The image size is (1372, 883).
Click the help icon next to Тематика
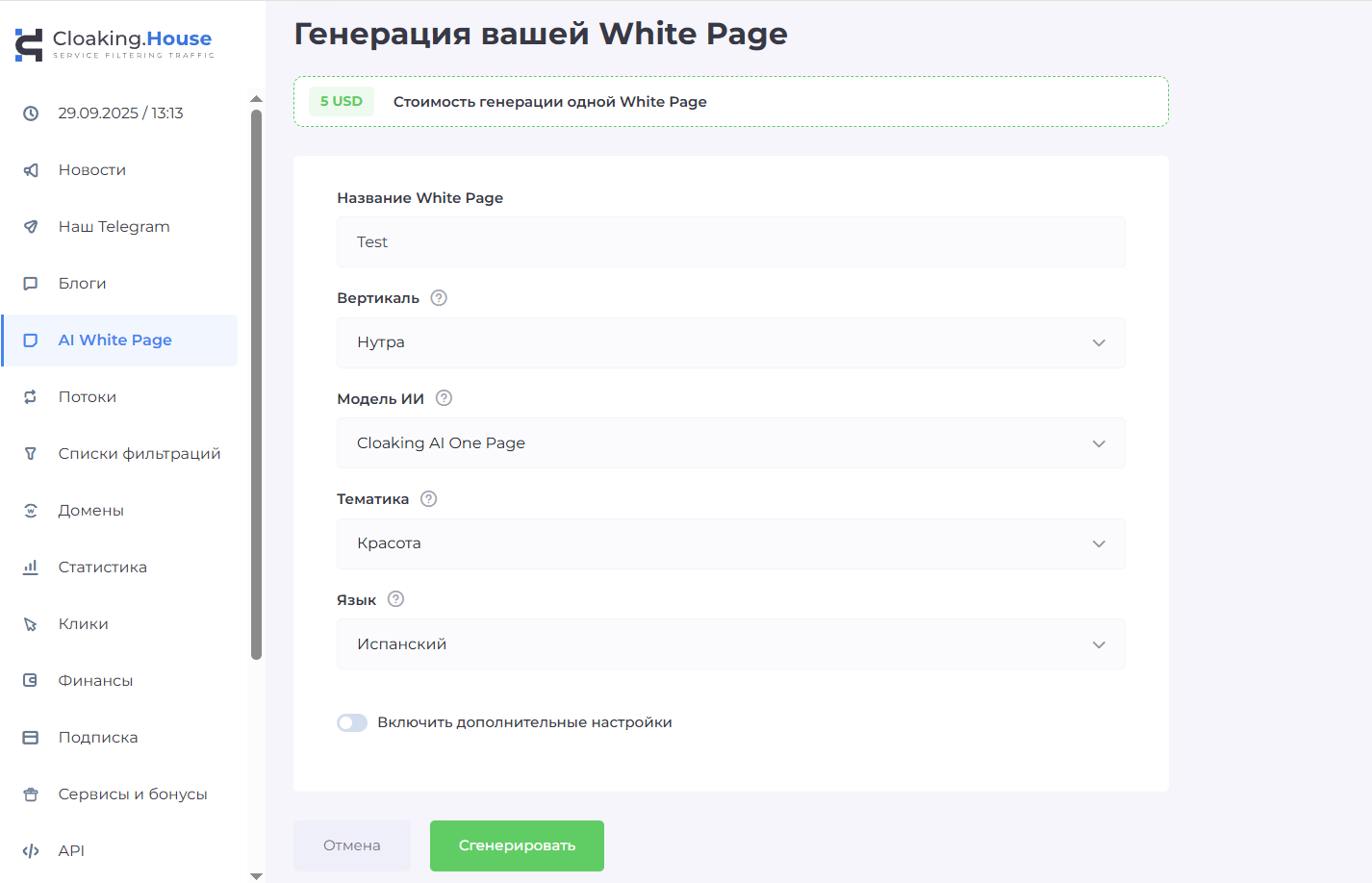point(429,499)
